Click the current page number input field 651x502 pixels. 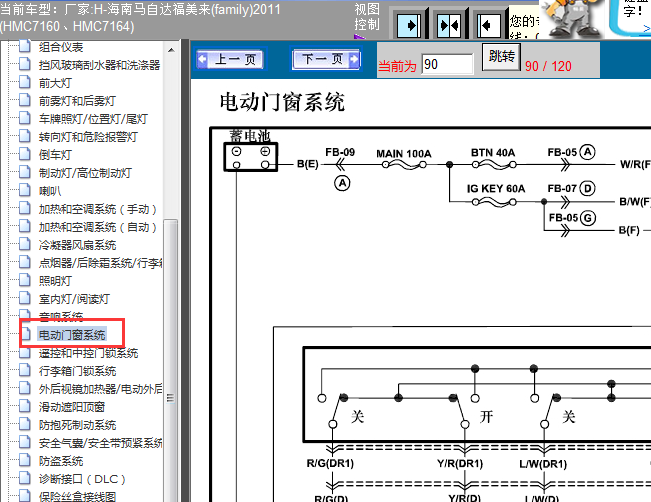(447, 64)
